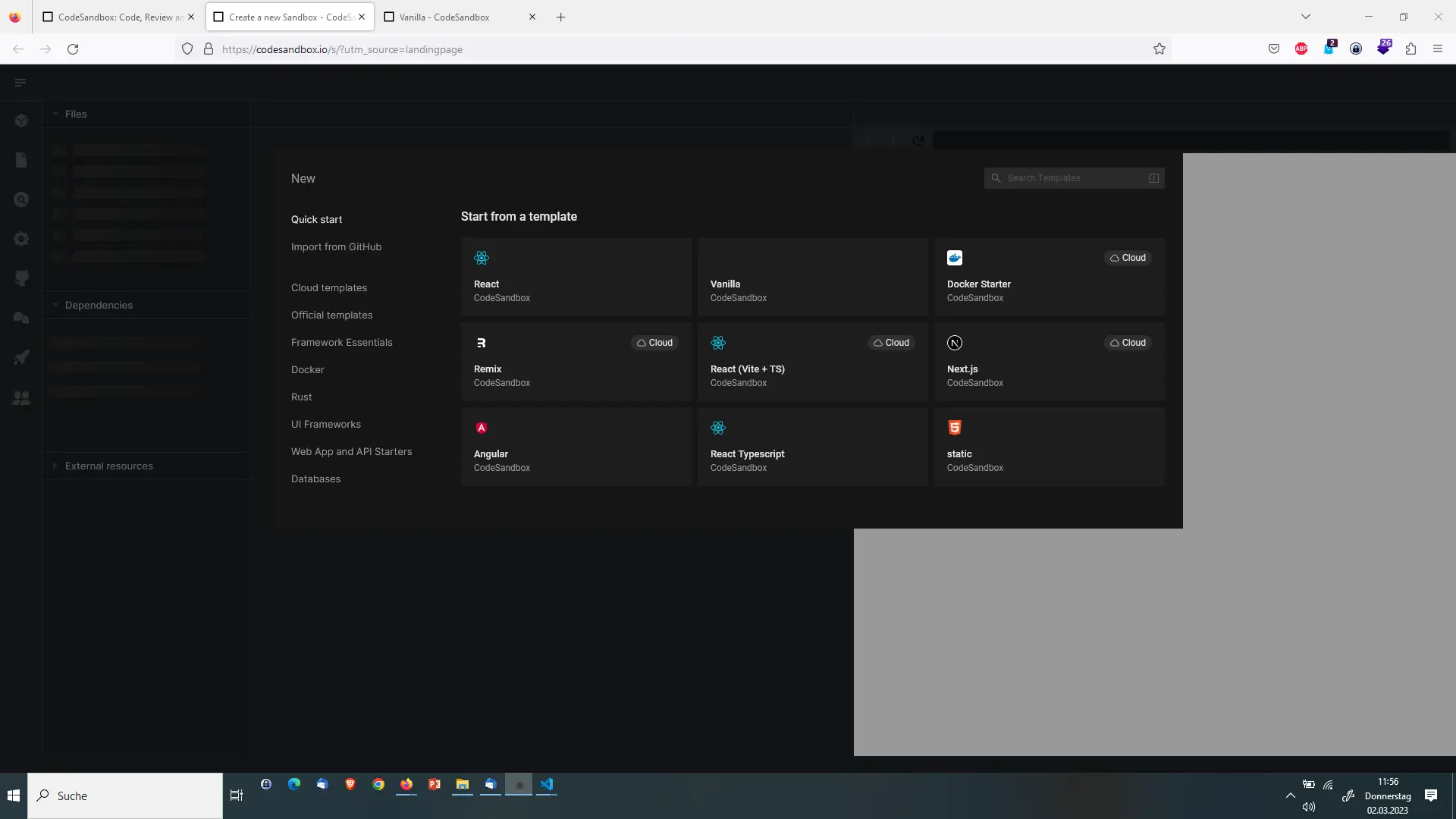The image size is (1456, 819).
Task: Open Import from GitHub
Action: (x=336, y=246)
